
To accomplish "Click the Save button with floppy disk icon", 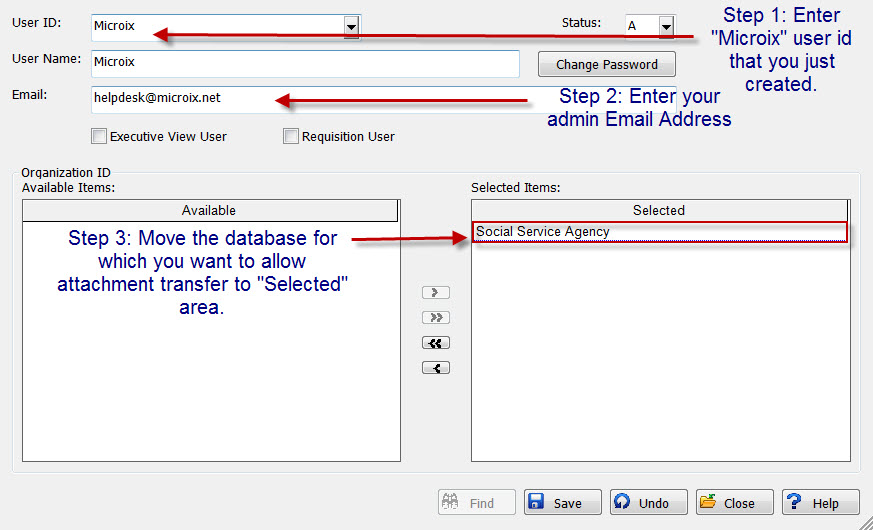I will (562, 503).
